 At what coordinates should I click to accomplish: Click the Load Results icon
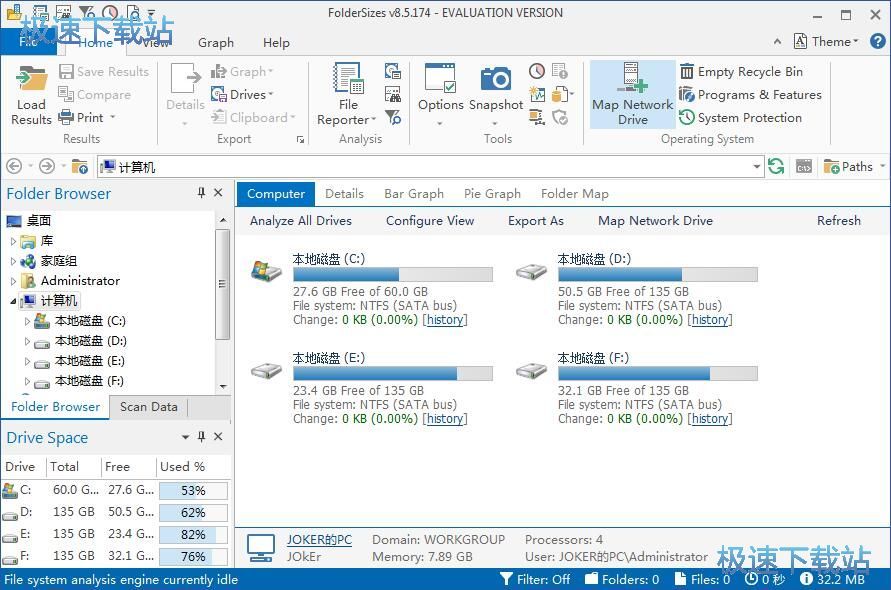coord(32,80)
